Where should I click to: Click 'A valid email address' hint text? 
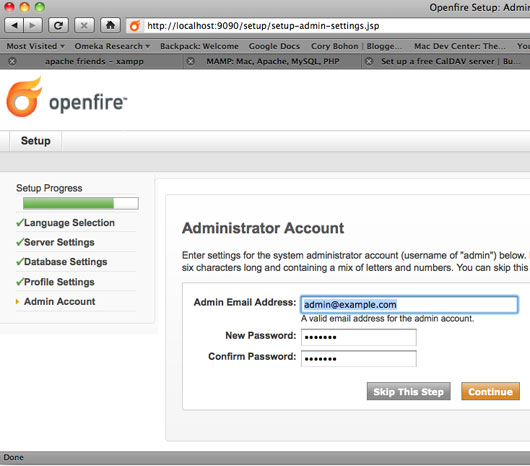pyautogui.click(x=387, y=319)
